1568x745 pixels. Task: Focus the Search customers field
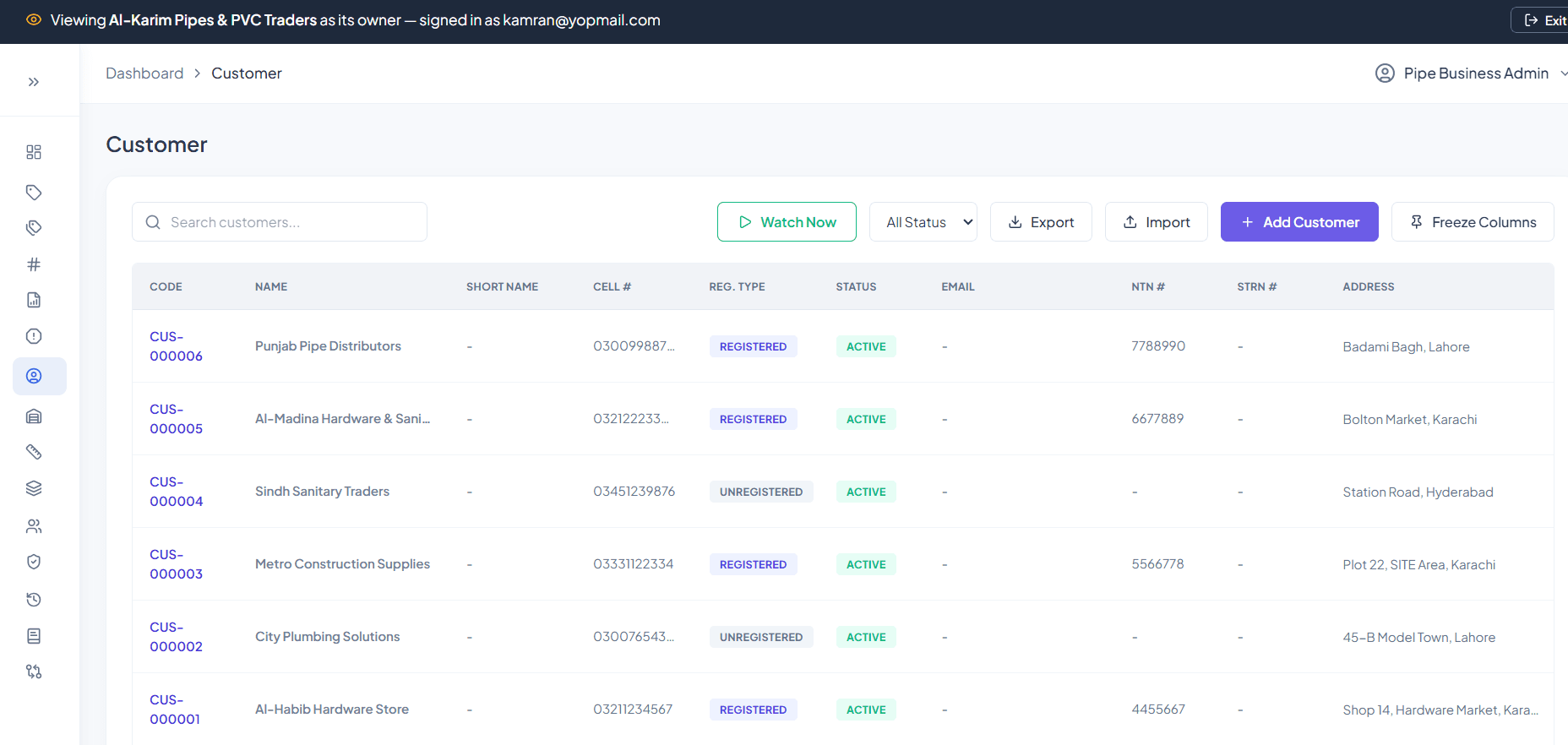pos(280,222)
